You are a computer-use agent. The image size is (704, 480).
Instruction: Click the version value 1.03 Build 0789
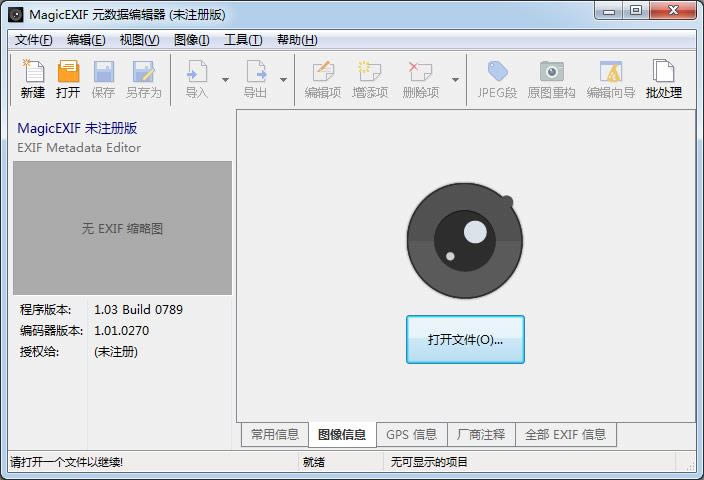(x=138, y=309)
